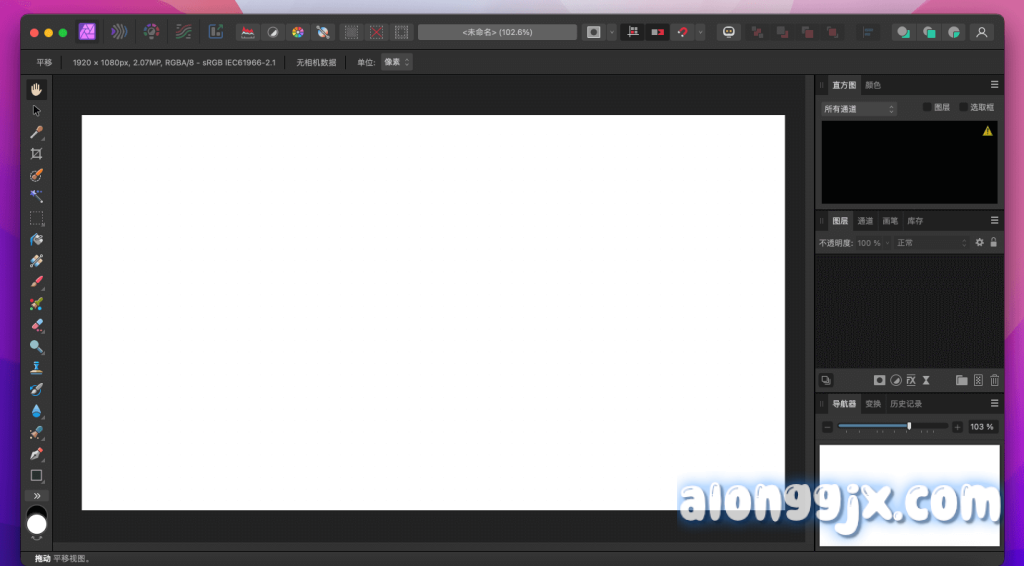Select the Move tool arrow
The height and width of the screenshot is (566, 1024).
[36, 110]
